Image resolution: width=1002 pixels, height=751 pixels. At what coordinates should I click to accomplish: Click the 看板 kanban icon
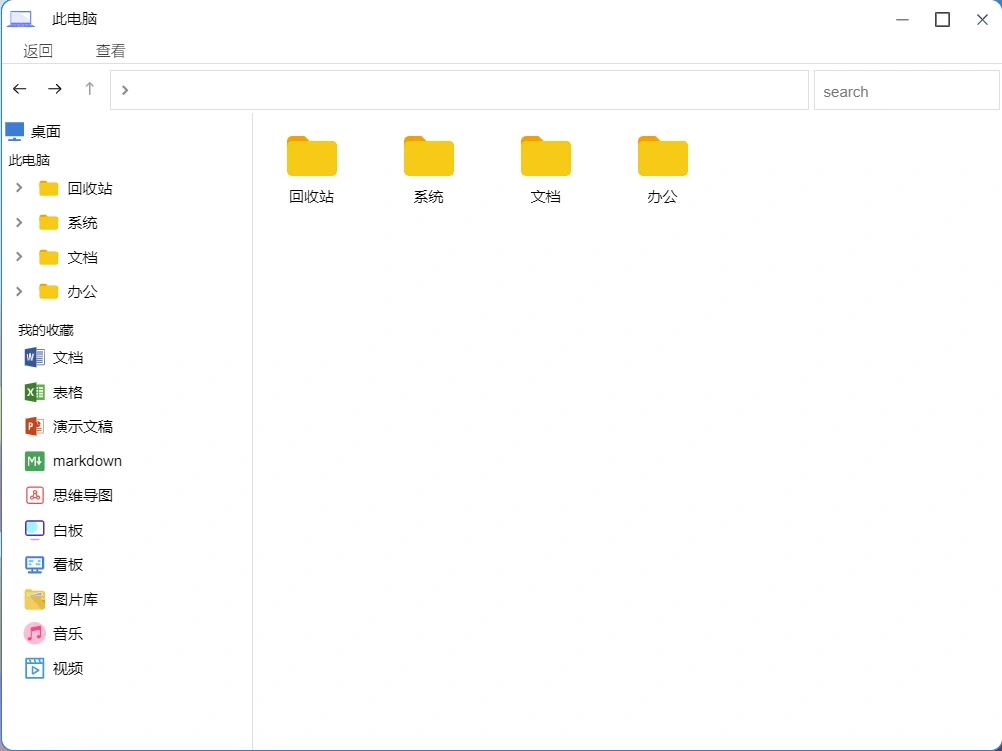point(35,564)
